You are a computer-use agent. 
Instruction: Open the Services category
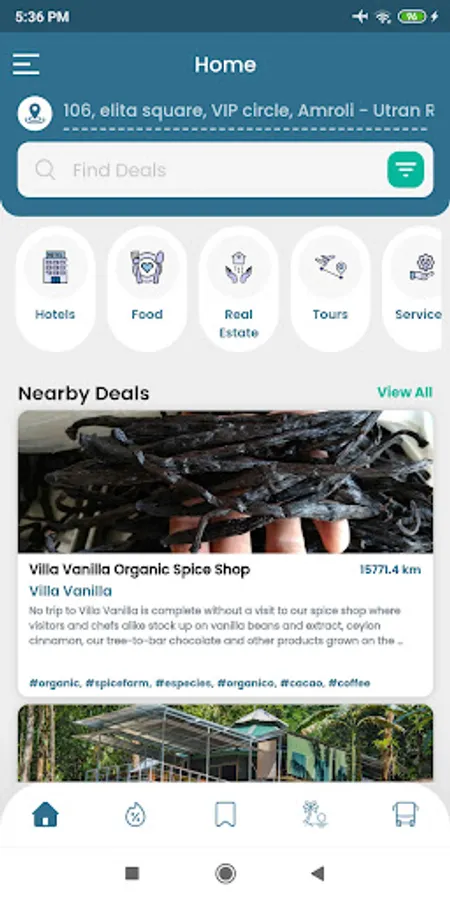[417, 288]
